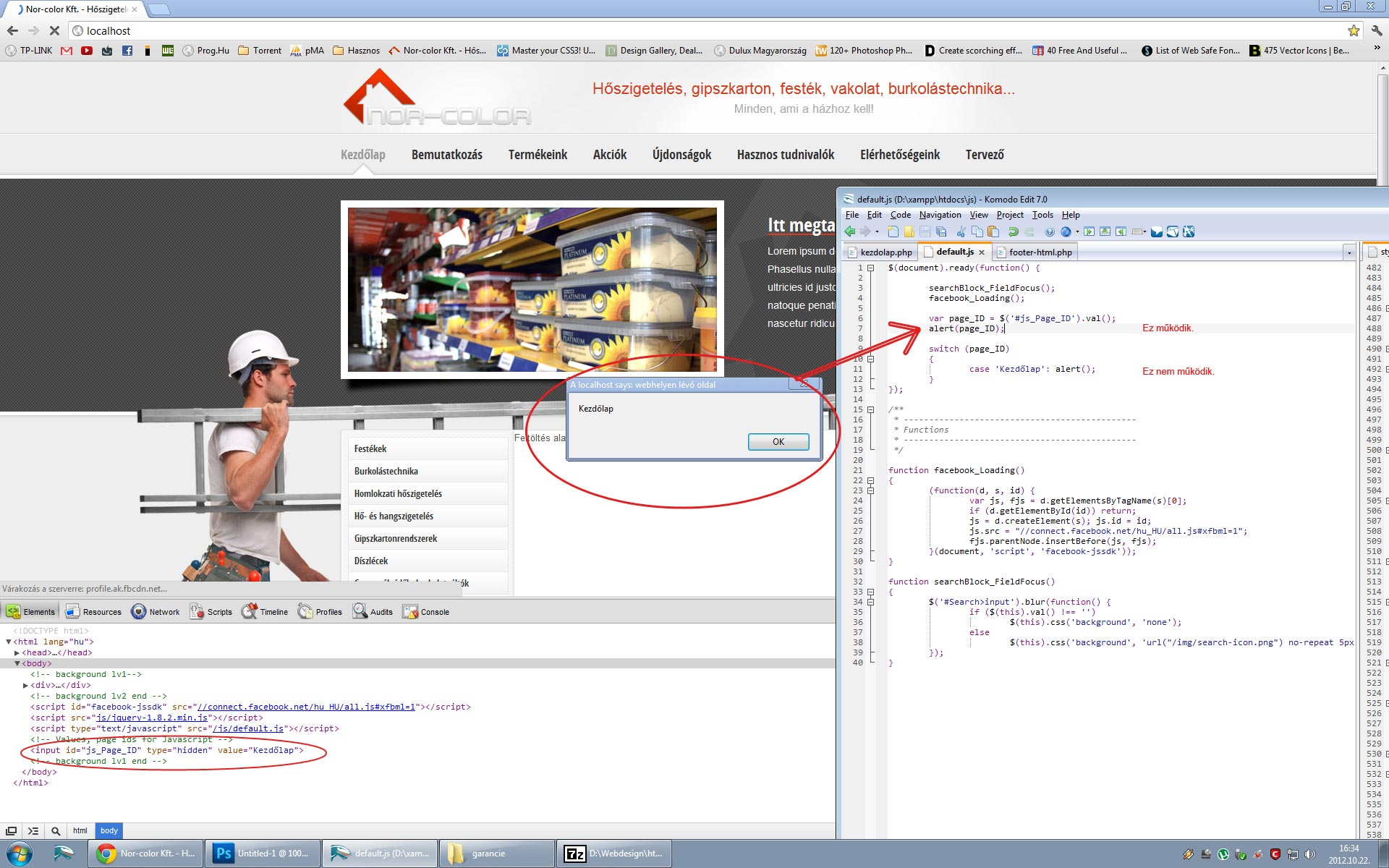The width and height of the screenshot is (1389, 868).
Task: Cut selection with Komodo's scissors icon
Action: pos(961,231)
